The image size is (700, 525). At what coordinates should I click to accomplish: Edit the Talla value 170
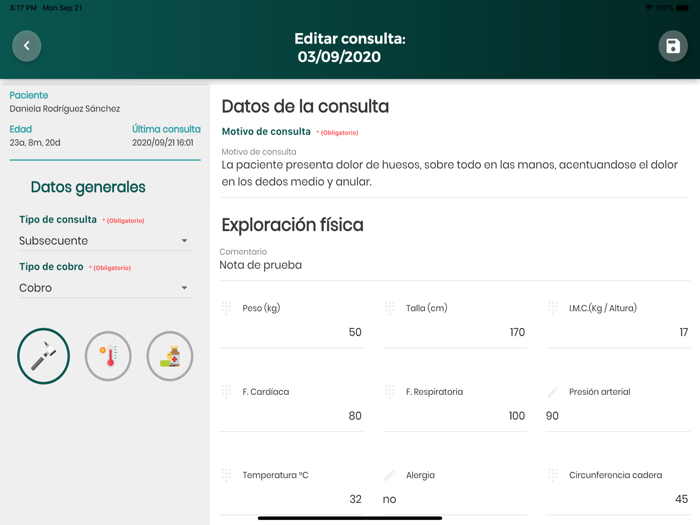tap(455, 332)
